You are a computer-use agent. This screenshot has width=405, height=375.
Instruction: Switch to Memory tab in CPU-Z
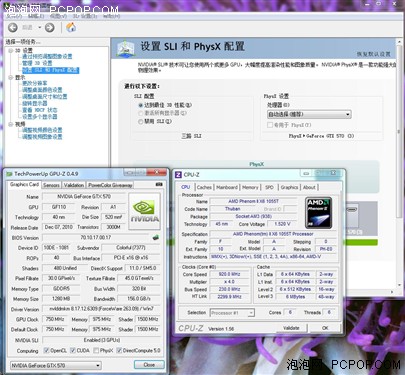coord(250,187)
